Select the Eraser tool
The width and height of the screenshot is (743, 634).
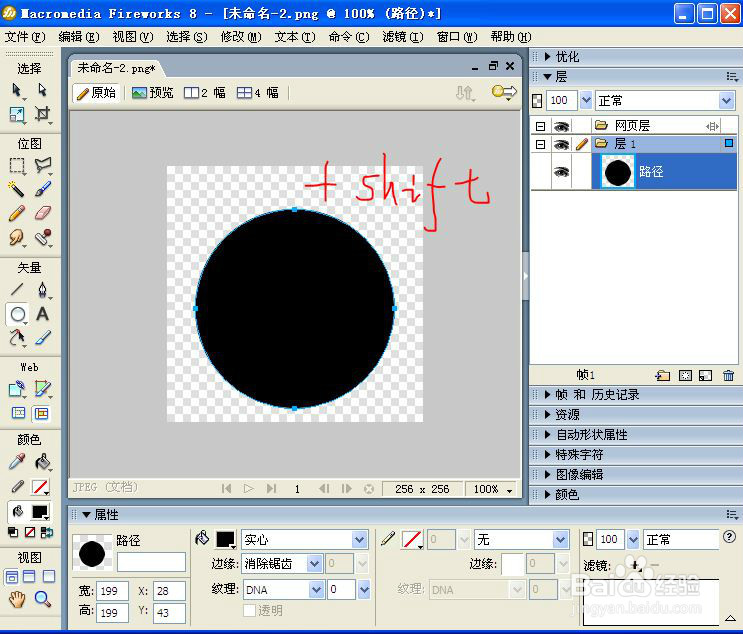43,213
